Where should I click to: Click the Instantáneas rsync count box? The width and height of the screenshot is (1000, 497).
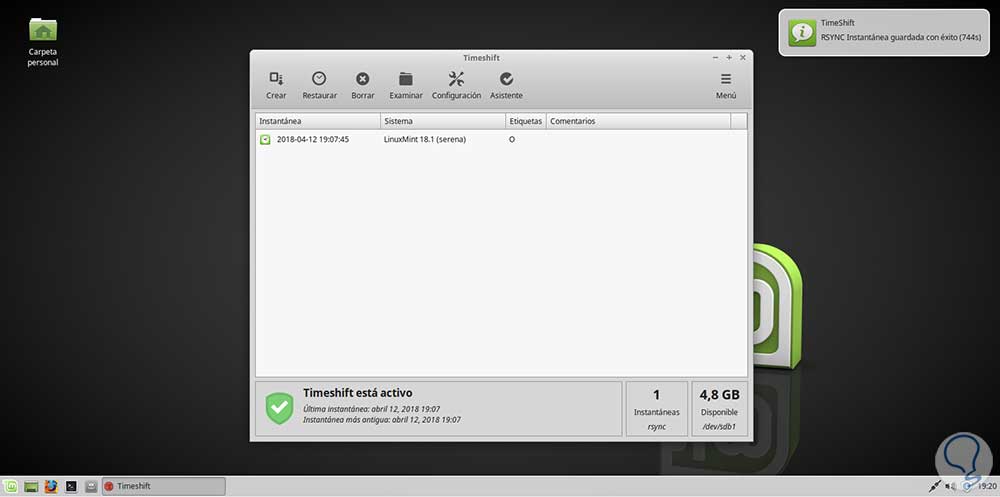click(x=656, y=409)
